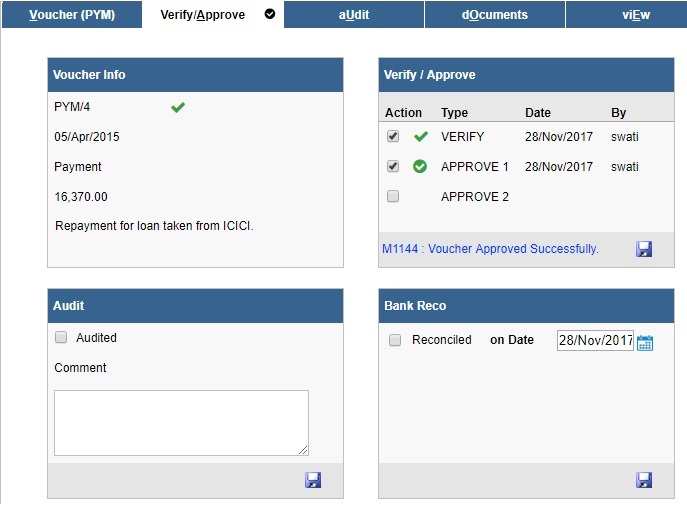Click the Voucher Info panel header
The width and height of the screenshot is (687, 511).
pyautogui.click(x=195, y=75)
